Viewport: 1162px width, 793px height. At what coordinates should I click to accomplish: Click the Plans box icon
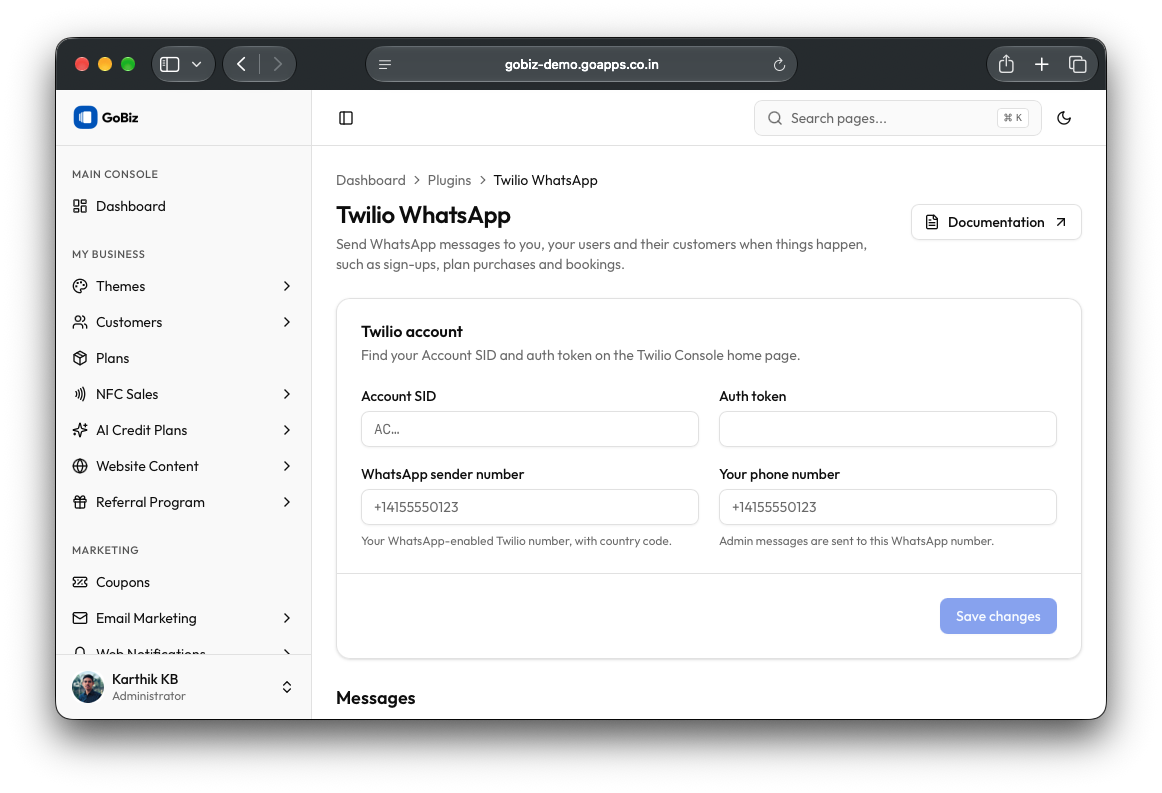coord(80,358)
